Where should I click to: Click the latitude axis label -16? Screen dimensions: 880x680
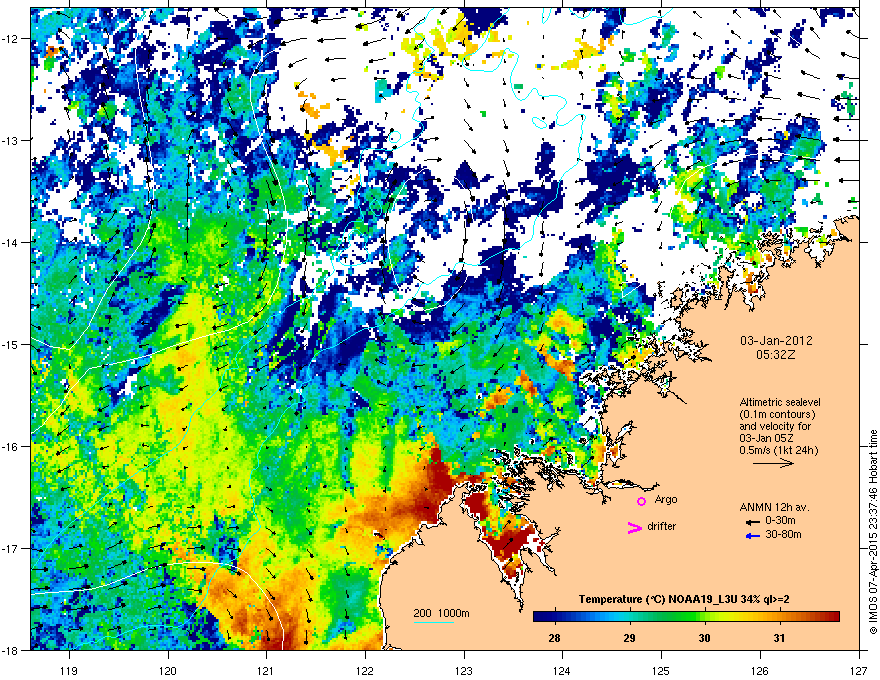coord(10,447)
